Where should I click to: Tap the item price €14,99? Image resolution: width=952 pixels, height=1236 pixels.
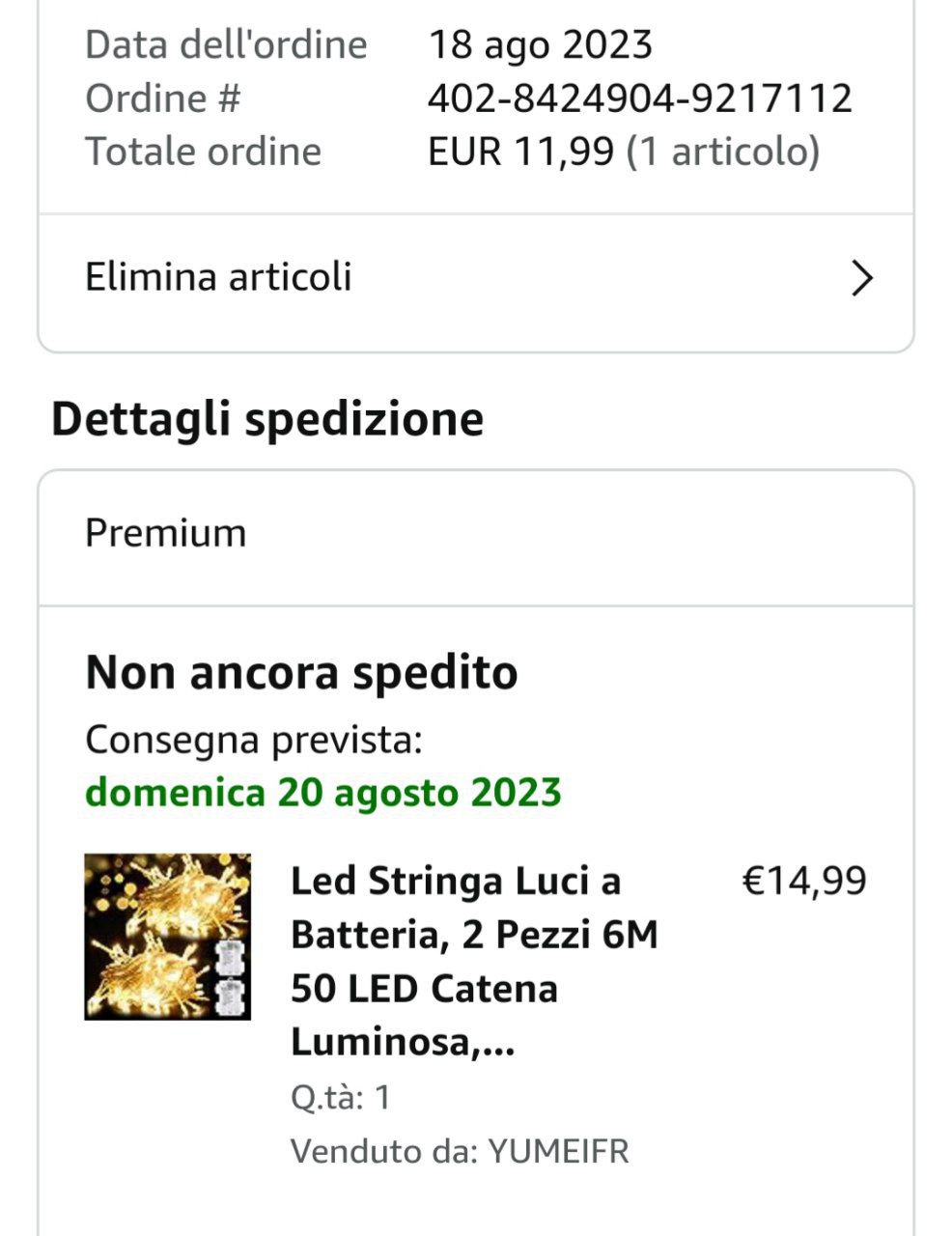(803, 881)
